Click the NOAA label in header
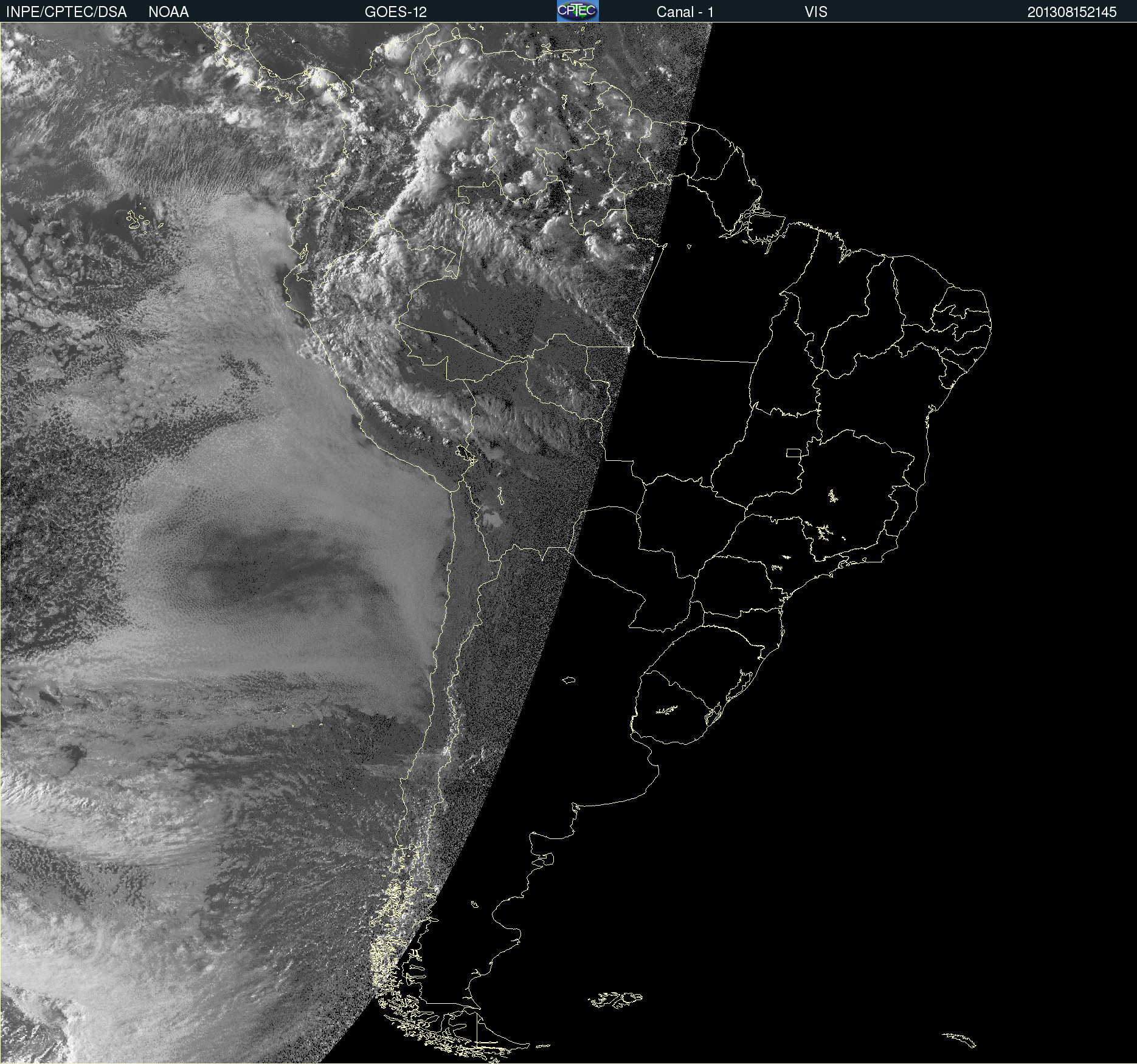The width and height of the screenshot is (1137, 1064). (168, 12)
